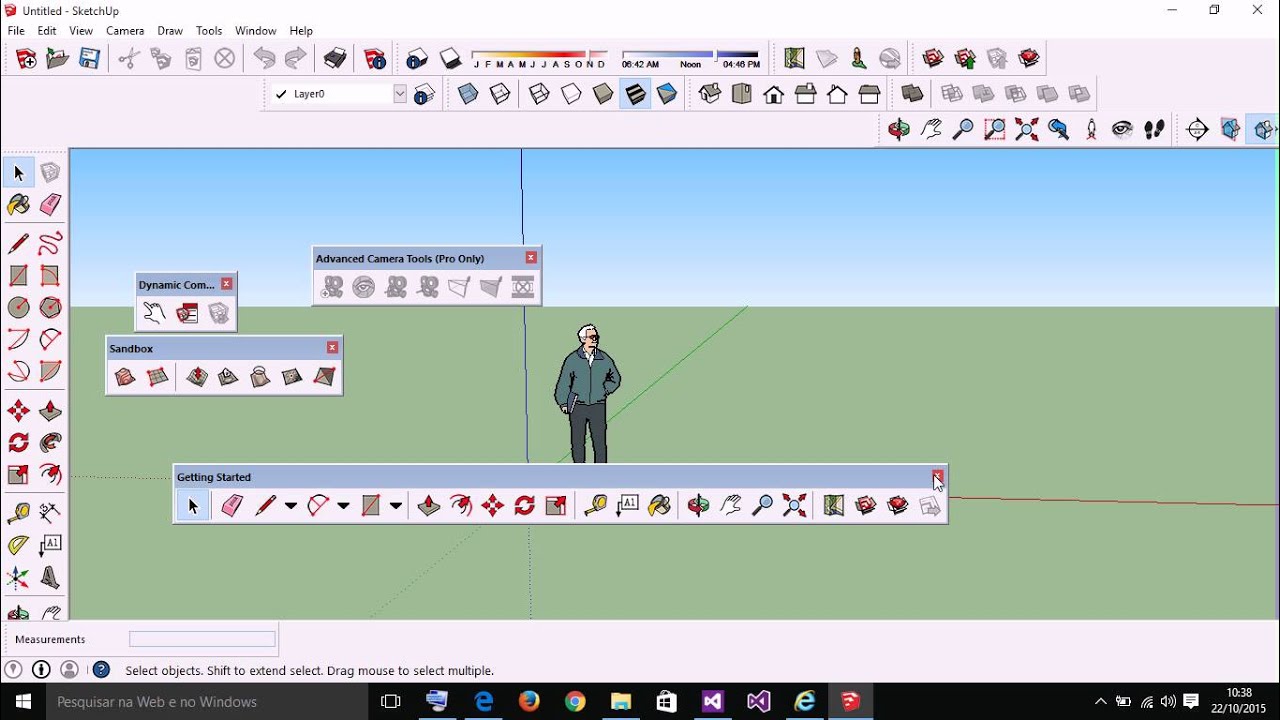Close the Dynamic Components toolbar

[227, 284]
